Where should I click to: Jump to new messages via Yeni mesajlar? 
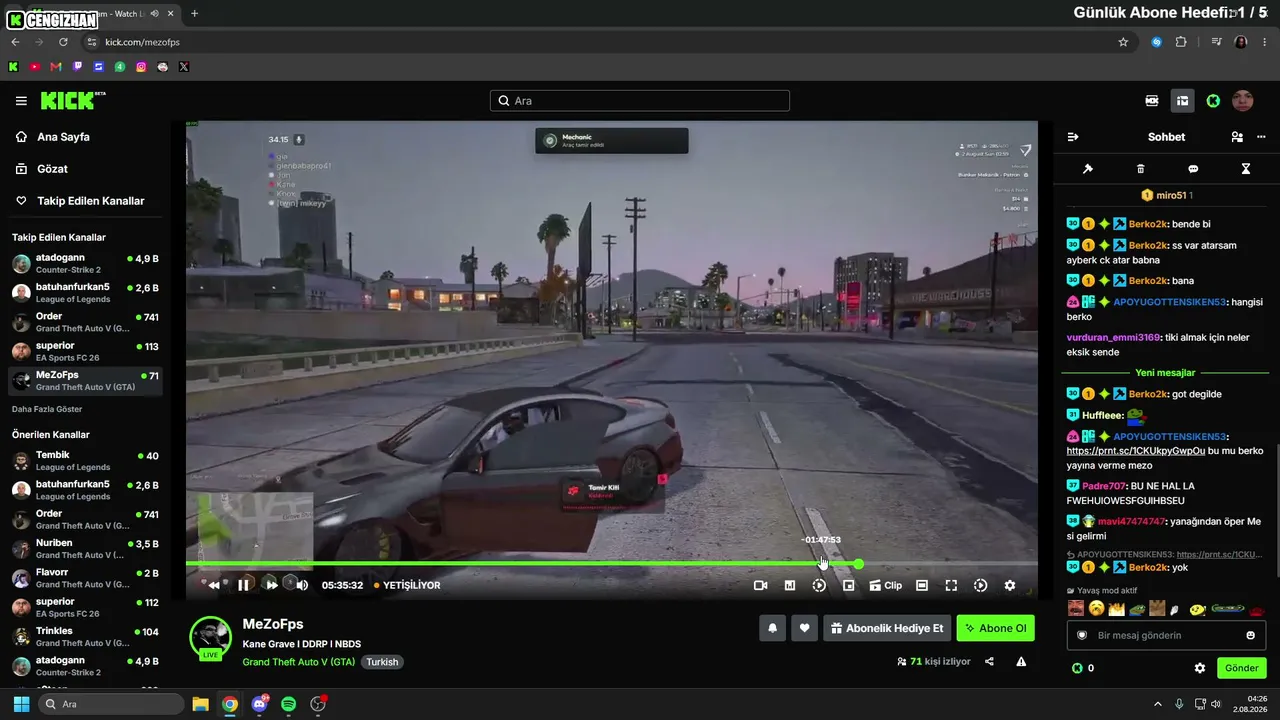coord(1165,373)
